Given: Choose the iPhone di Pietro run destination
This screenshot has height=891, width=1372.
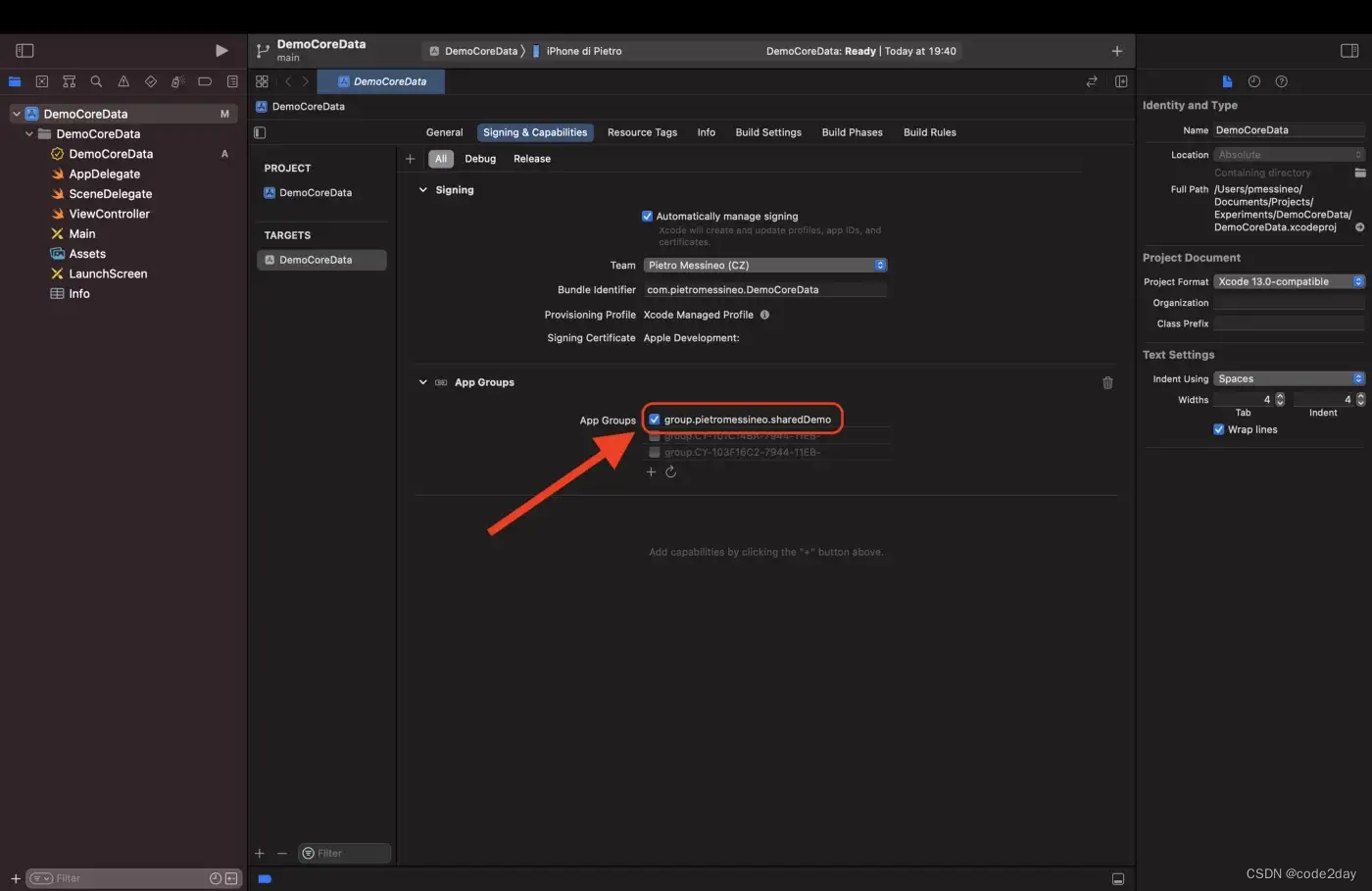Looking at the screenshot, I should pos(578,51).
